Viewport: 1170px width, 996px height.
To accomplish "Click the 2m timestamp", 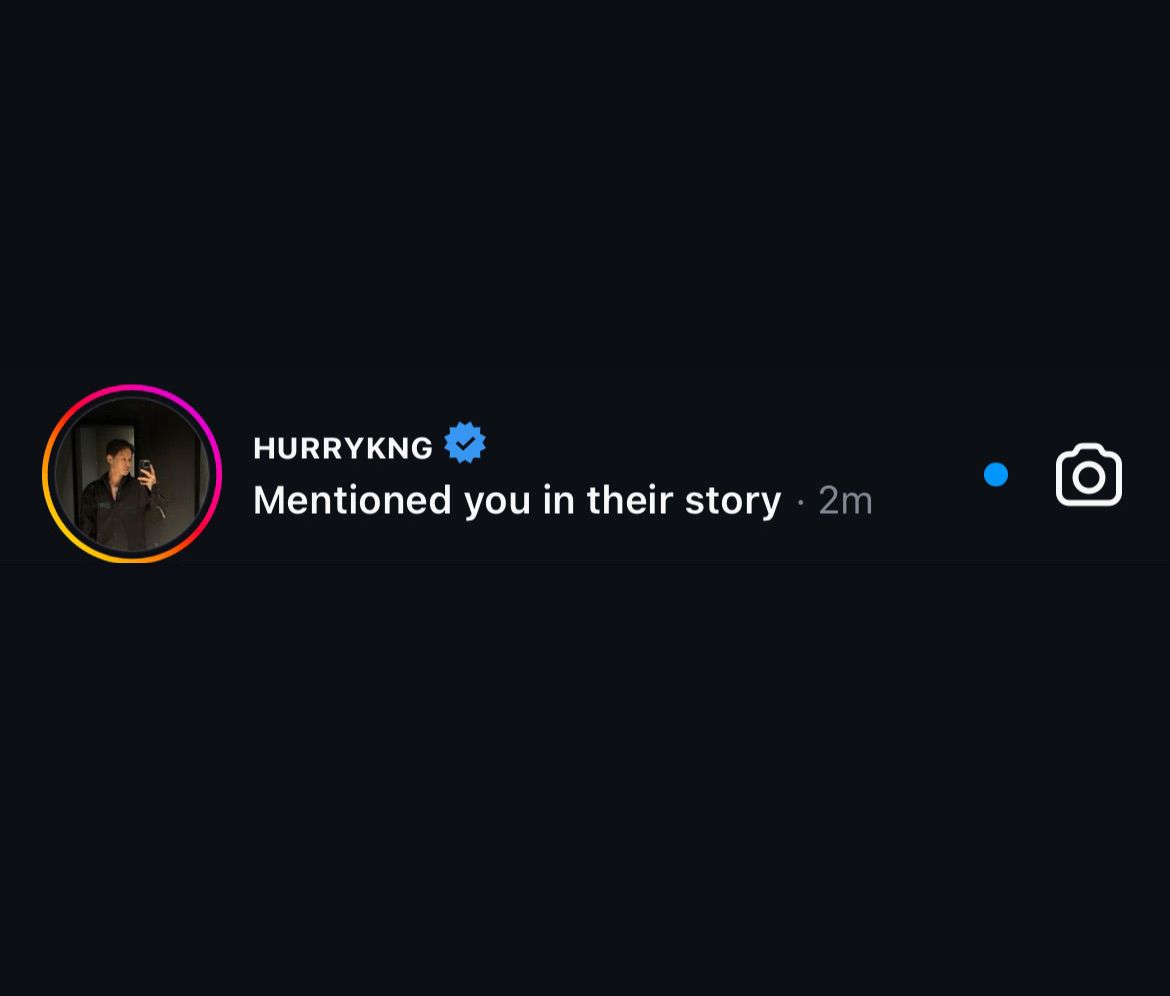I will (845, 501).
